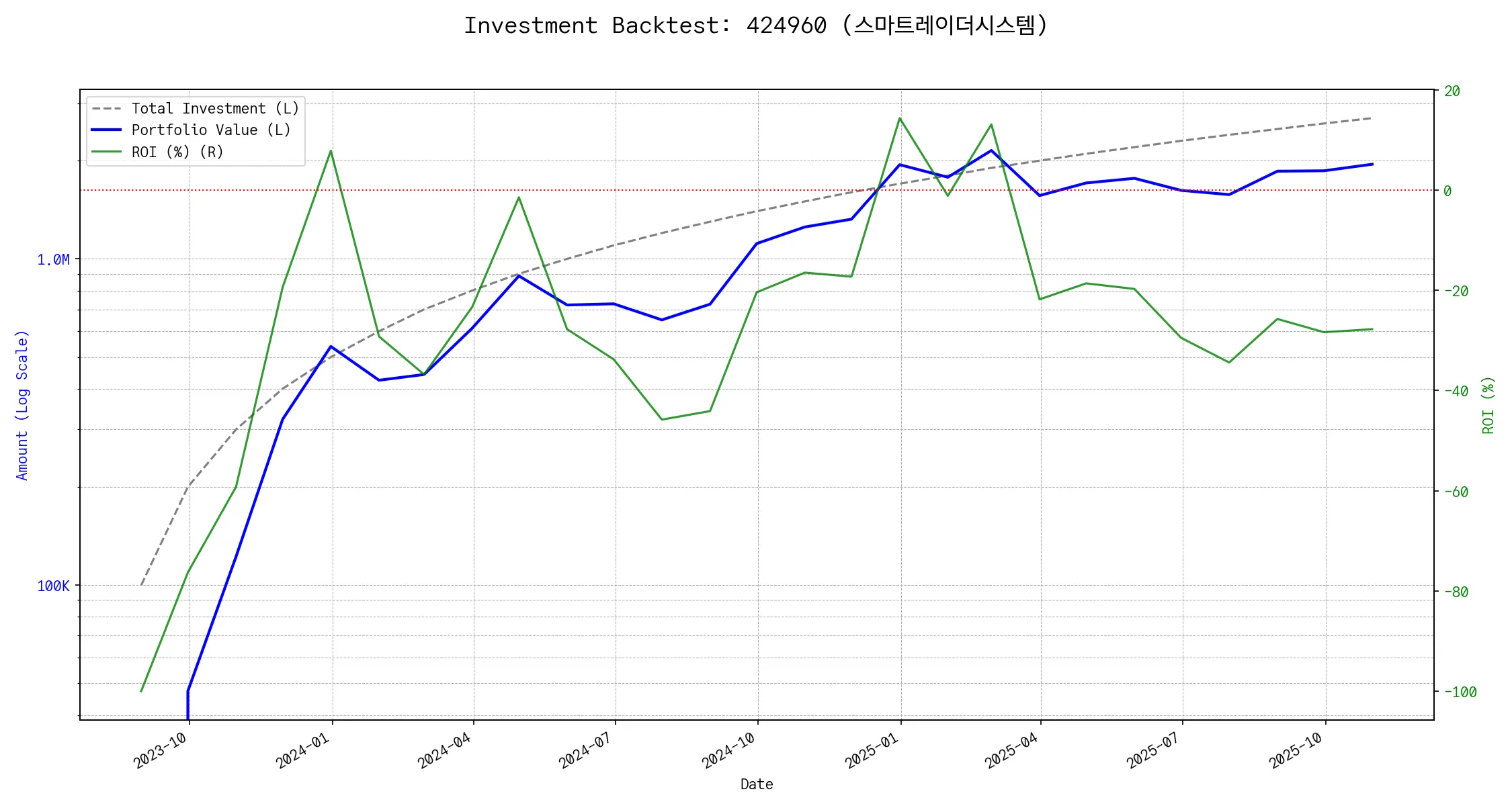The height and width of the screenshot is (806, 1512).
Task: Click the Amount (Log Scale) axis title
Action: 22,405
